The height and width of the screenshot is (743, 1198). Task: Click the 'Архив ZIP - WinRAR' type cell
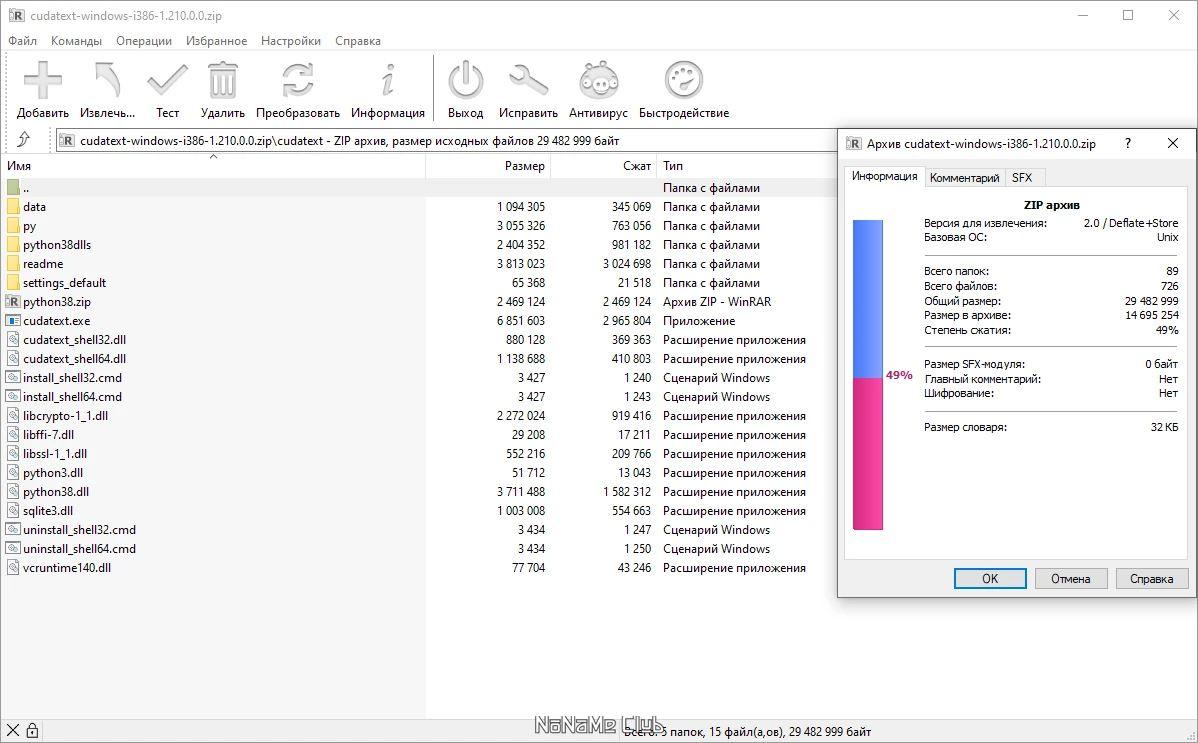coord(717,302)
